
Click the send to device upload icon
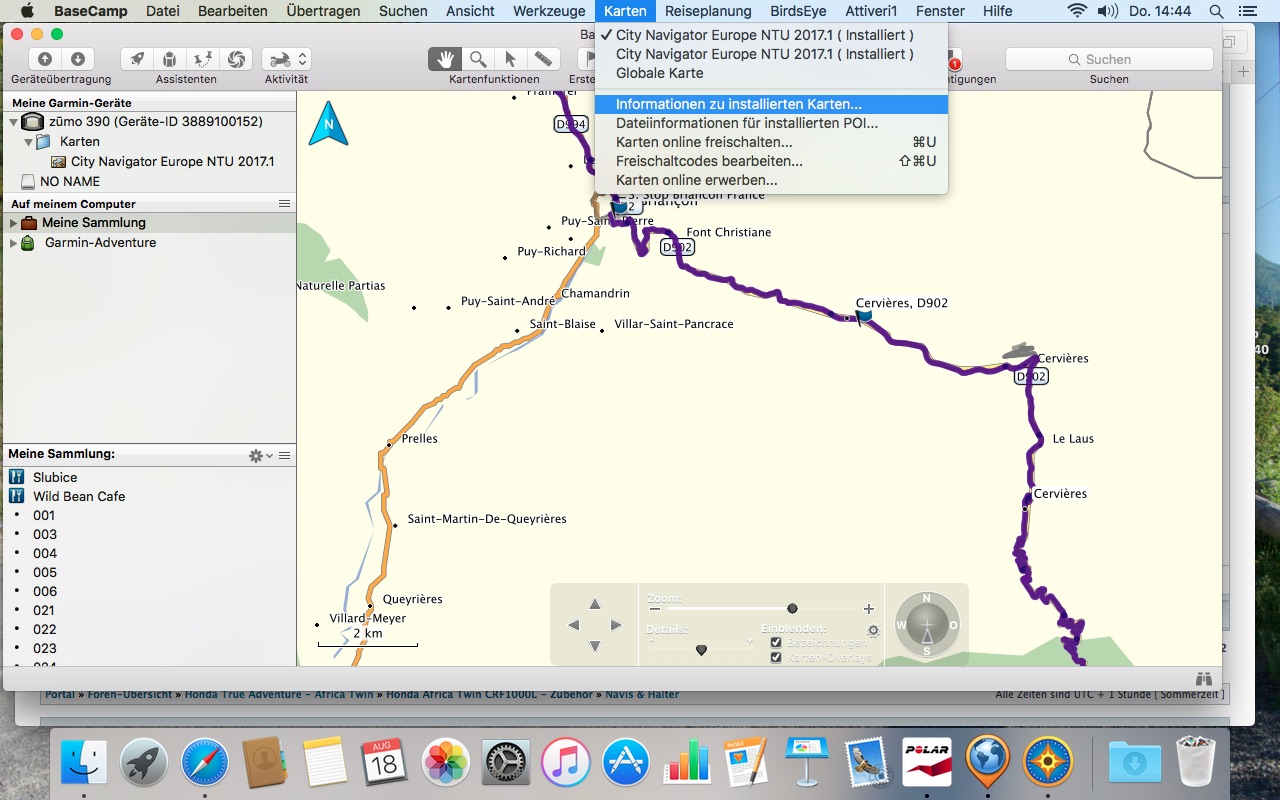44,59
